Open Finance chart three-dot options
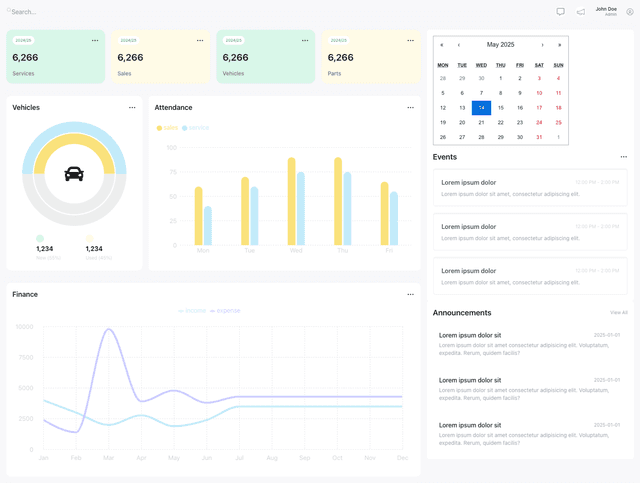 pyautogui.click(x=410, y=294)
